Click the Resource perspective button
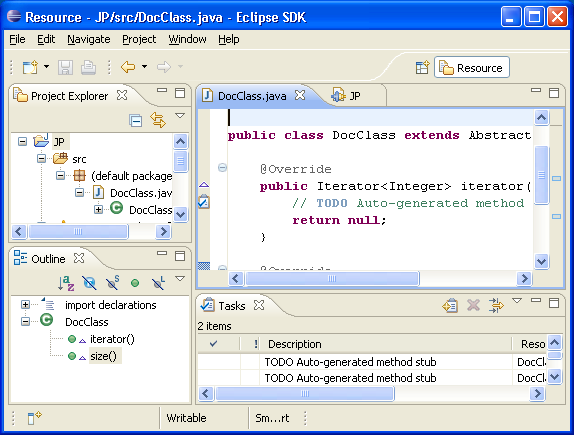The height and width of the screenshot is (435, 574). [x=472, y=67]
